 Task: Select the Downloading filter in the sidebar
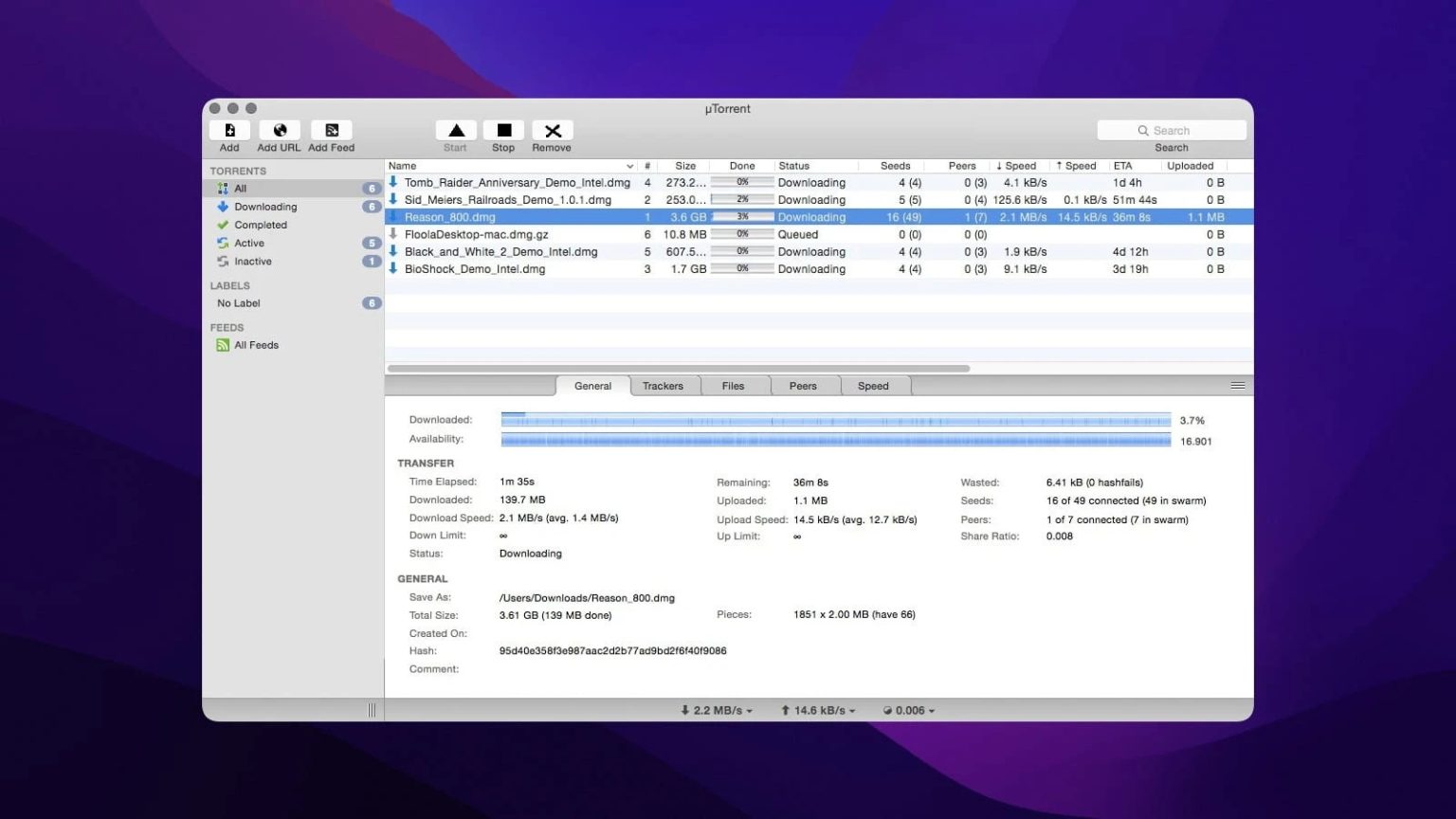click(x=265, y=206)
